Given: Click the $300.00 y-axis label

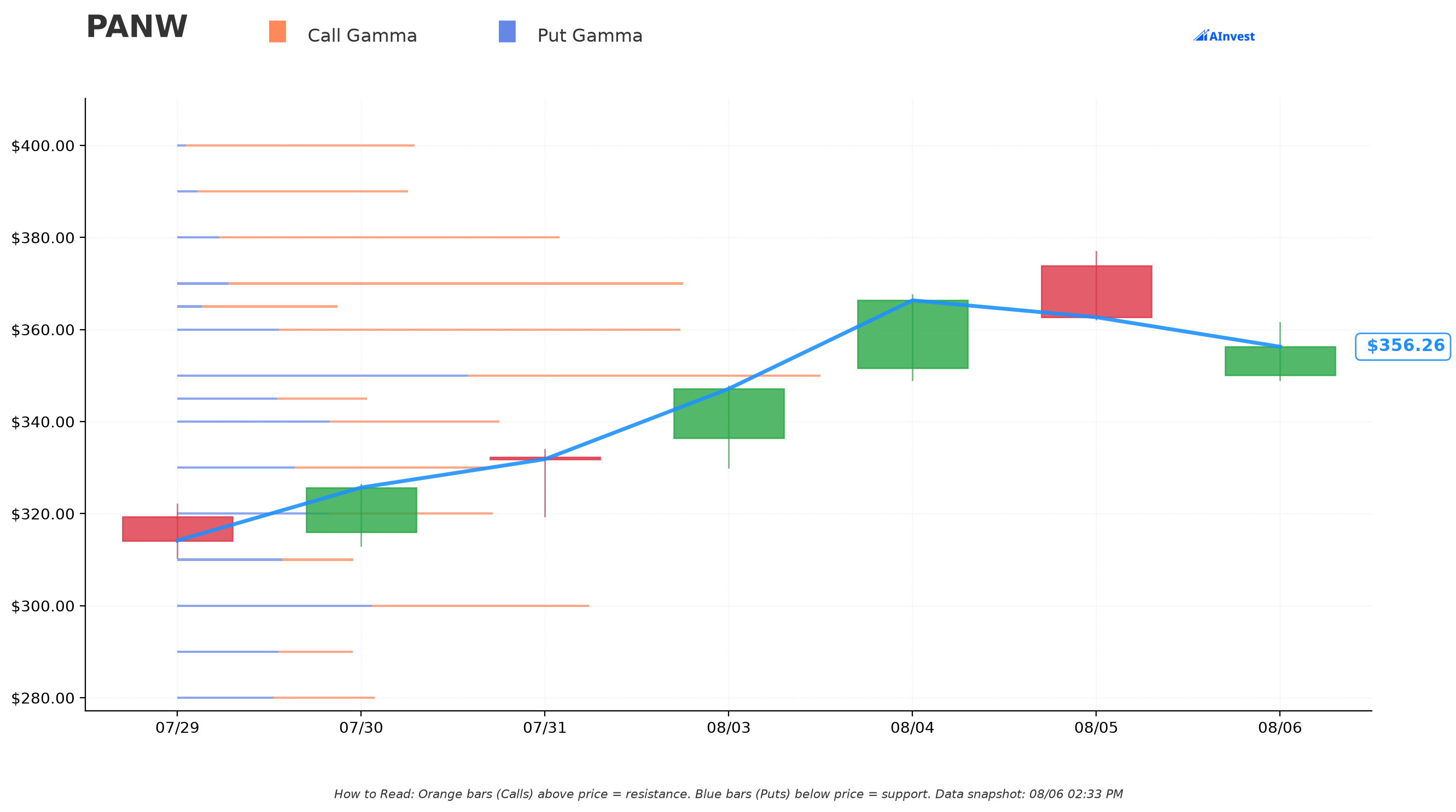Looking at the screenshot, I should [43, 606].
